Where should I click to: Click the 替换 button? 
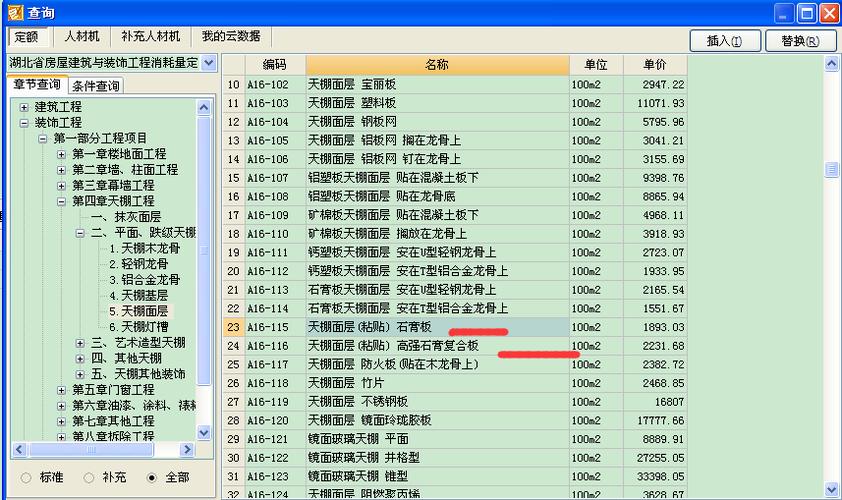(x=800, y=41)
